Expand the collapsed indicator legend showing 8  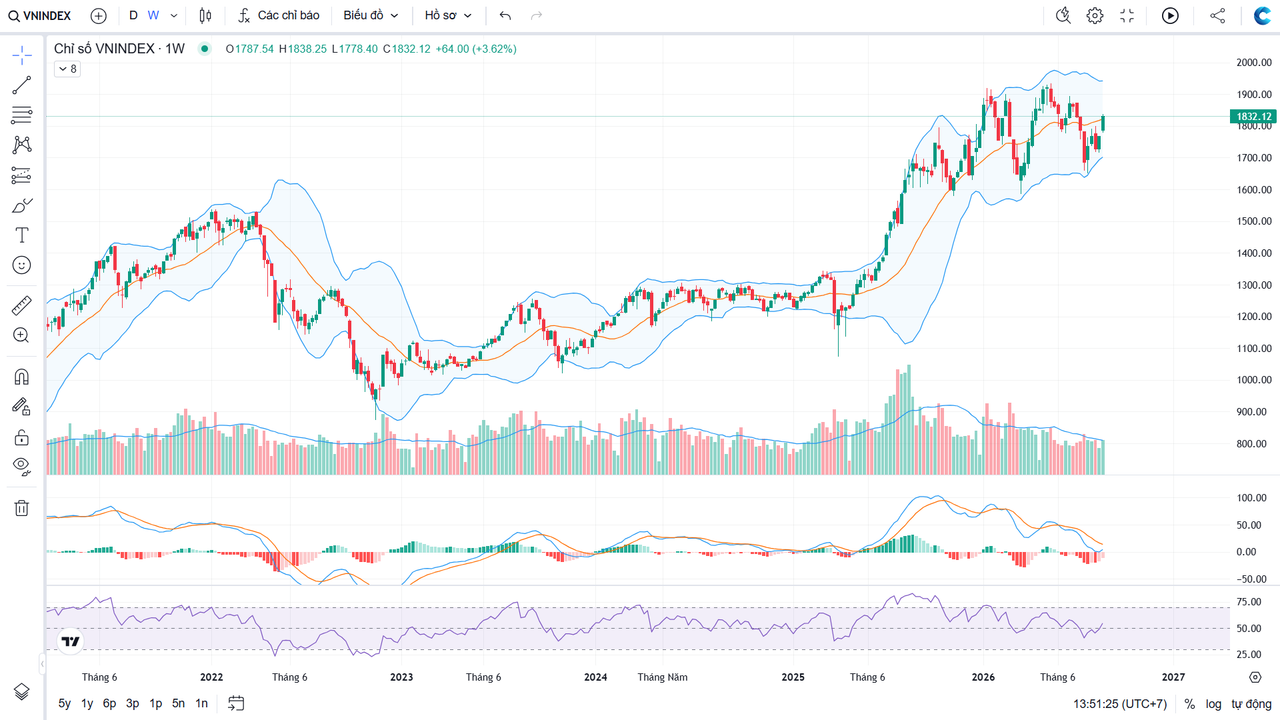pyautogui.click(x=66, y=69)
